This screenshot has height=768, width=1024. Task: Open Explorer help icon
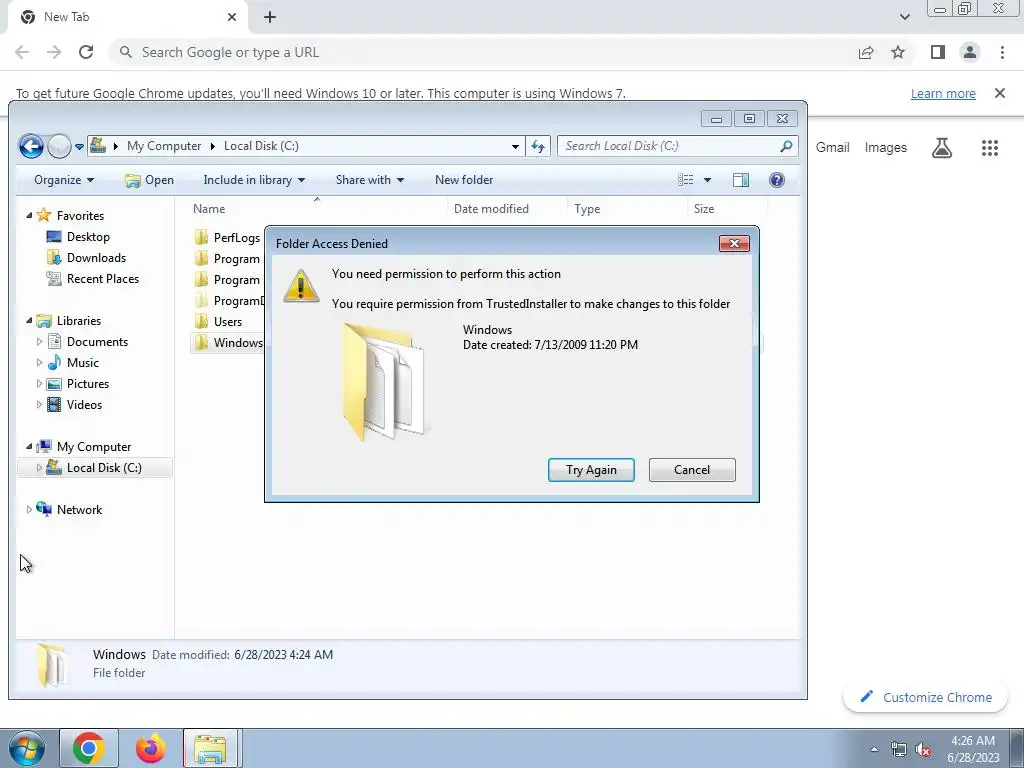(x=776, y=180)
